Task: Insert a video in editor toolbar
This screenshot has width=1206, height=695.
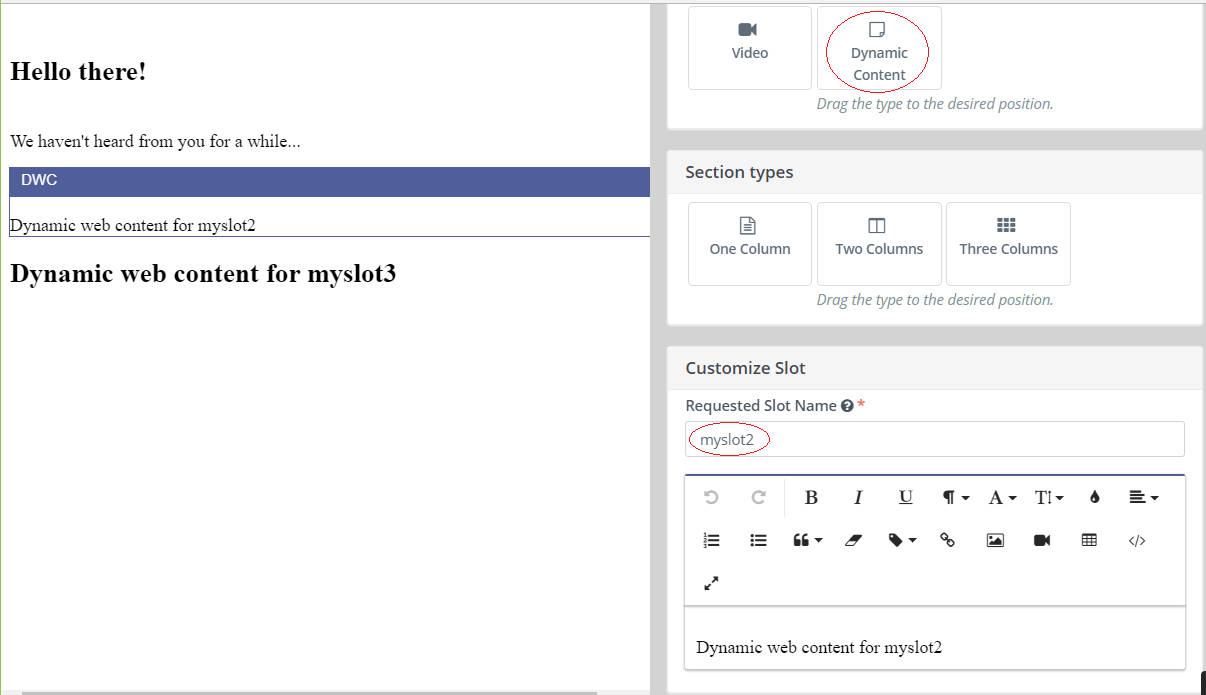Action: point(1042,540)
